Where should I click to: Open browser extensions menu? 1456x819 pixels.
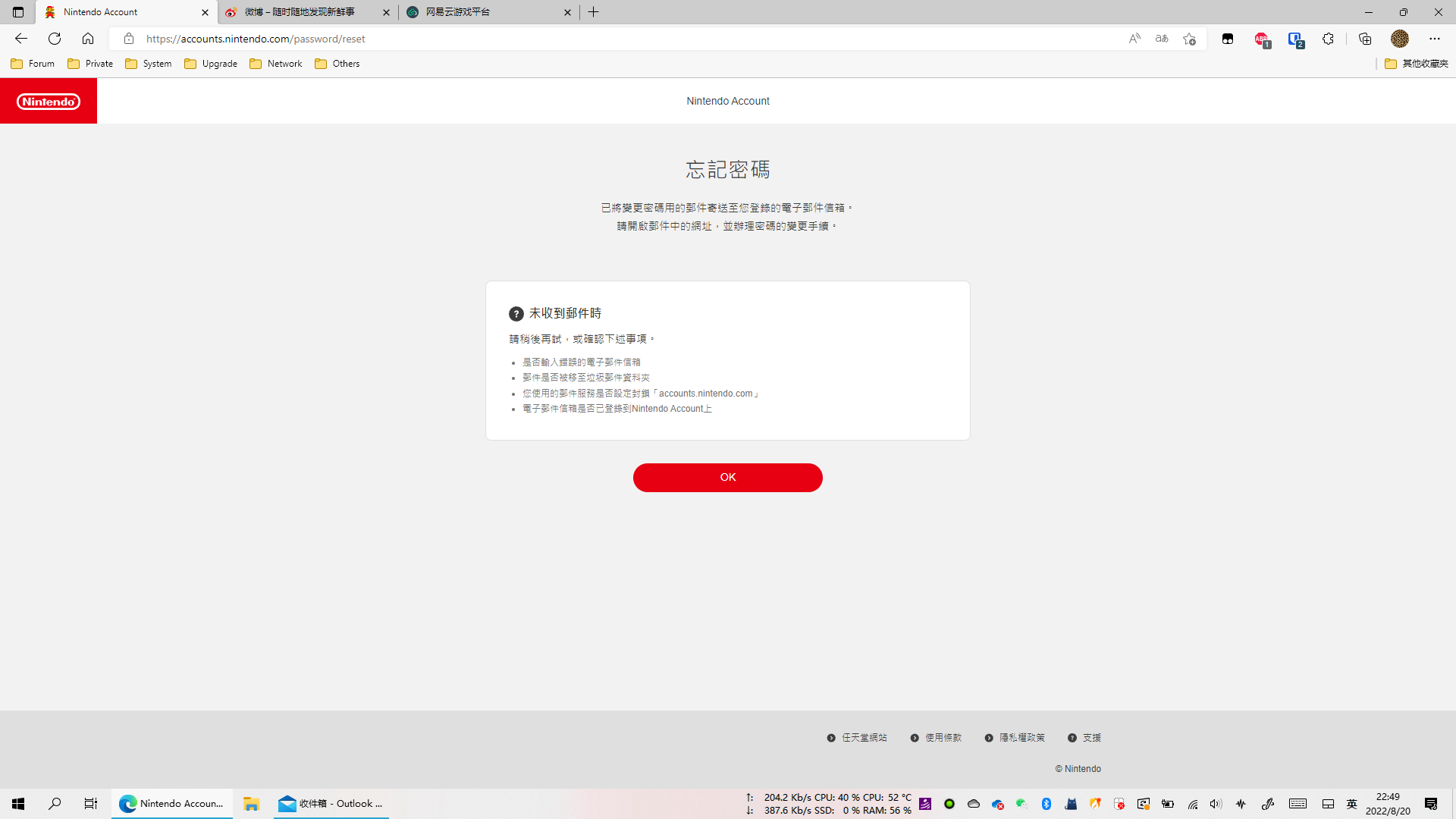coord(1328,39)
